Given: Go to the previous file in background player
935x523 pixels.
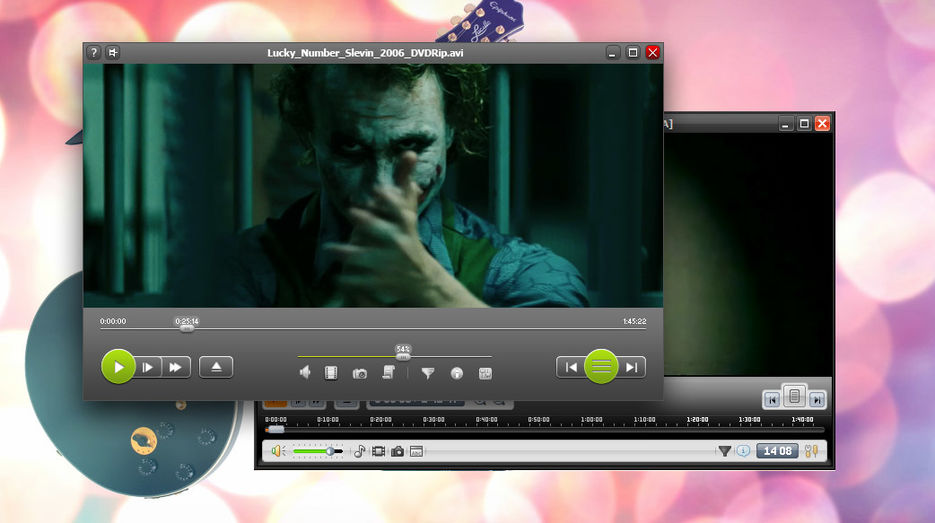Looking at the screenshot, I should tap(772, 400).
